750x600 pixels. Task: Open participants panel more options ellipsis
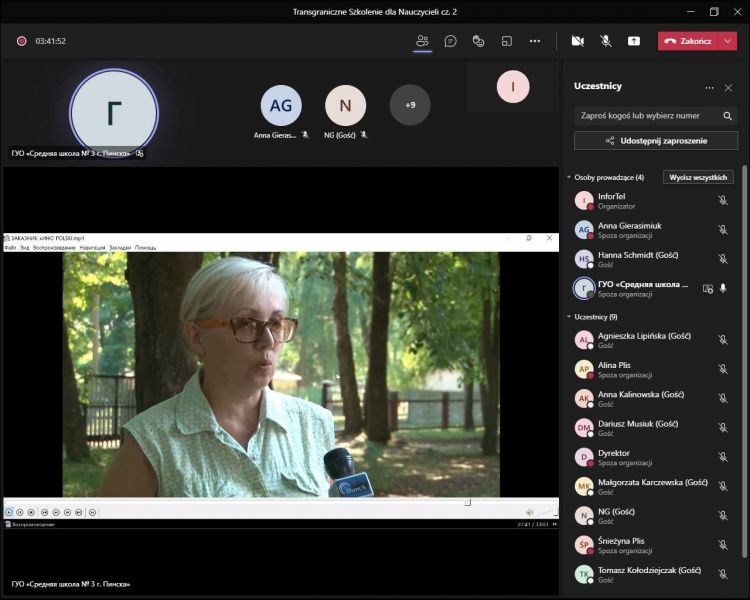pyautogui.click(x=709, y=88)
